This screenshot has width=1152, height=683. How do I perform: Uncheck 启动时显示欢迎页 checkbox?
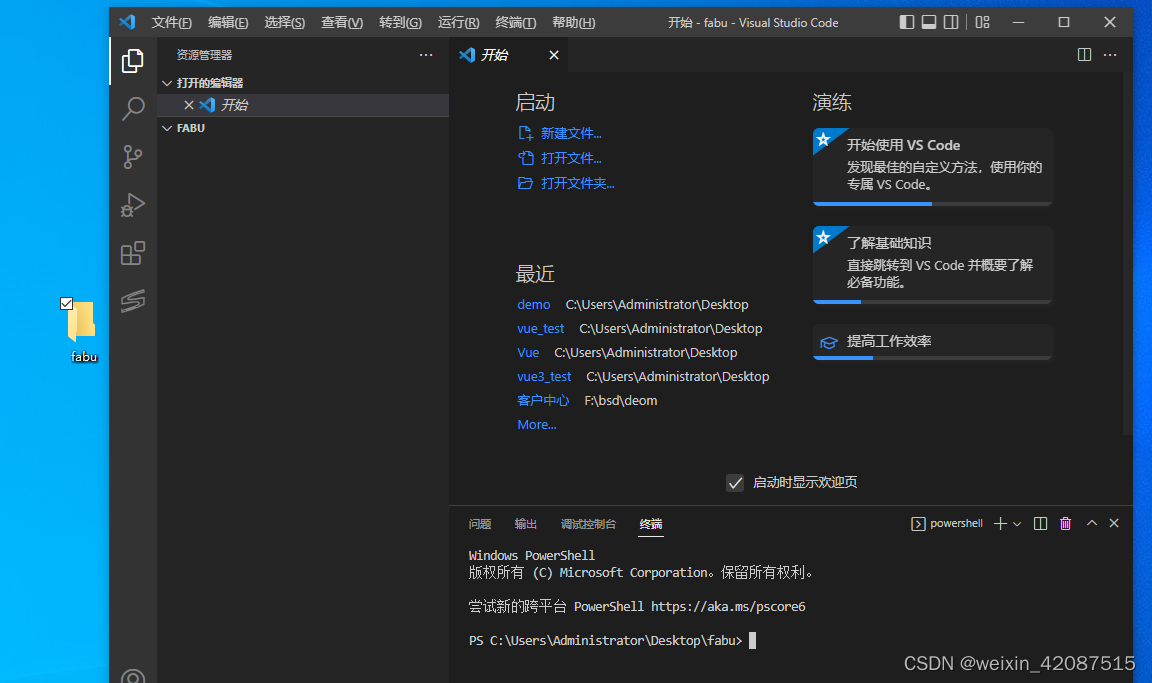[x=735, y=483]
